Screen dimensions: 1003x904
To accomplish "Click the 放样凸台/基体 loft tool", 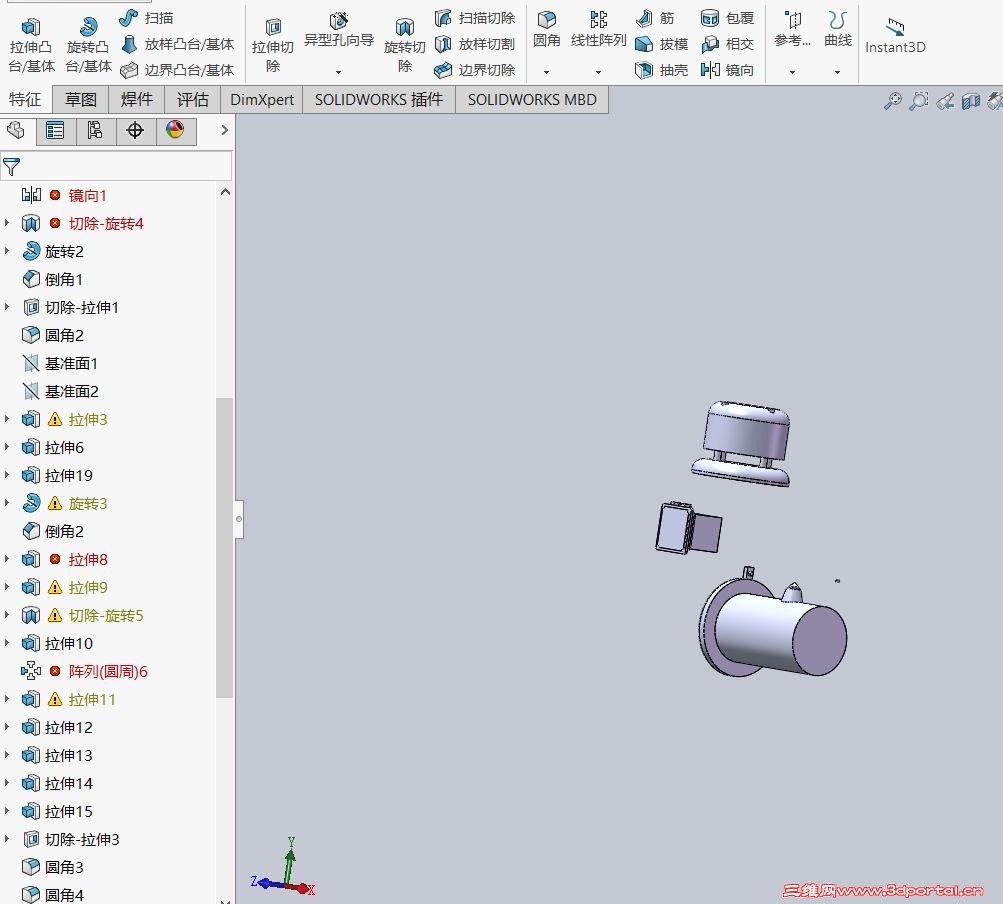I will 178,44.
